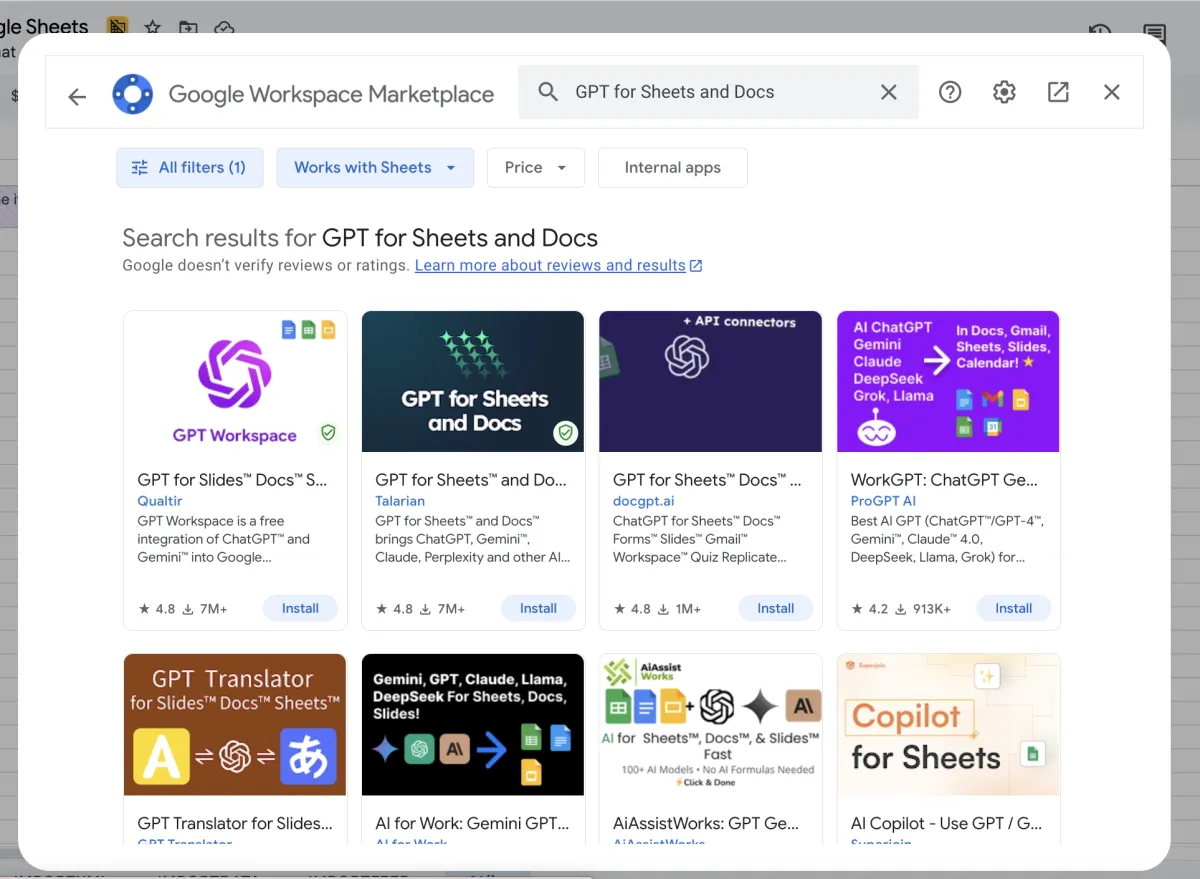The image size is (1200, 879).
Task: Open Marketplace settings gear
Action: 1004,92
